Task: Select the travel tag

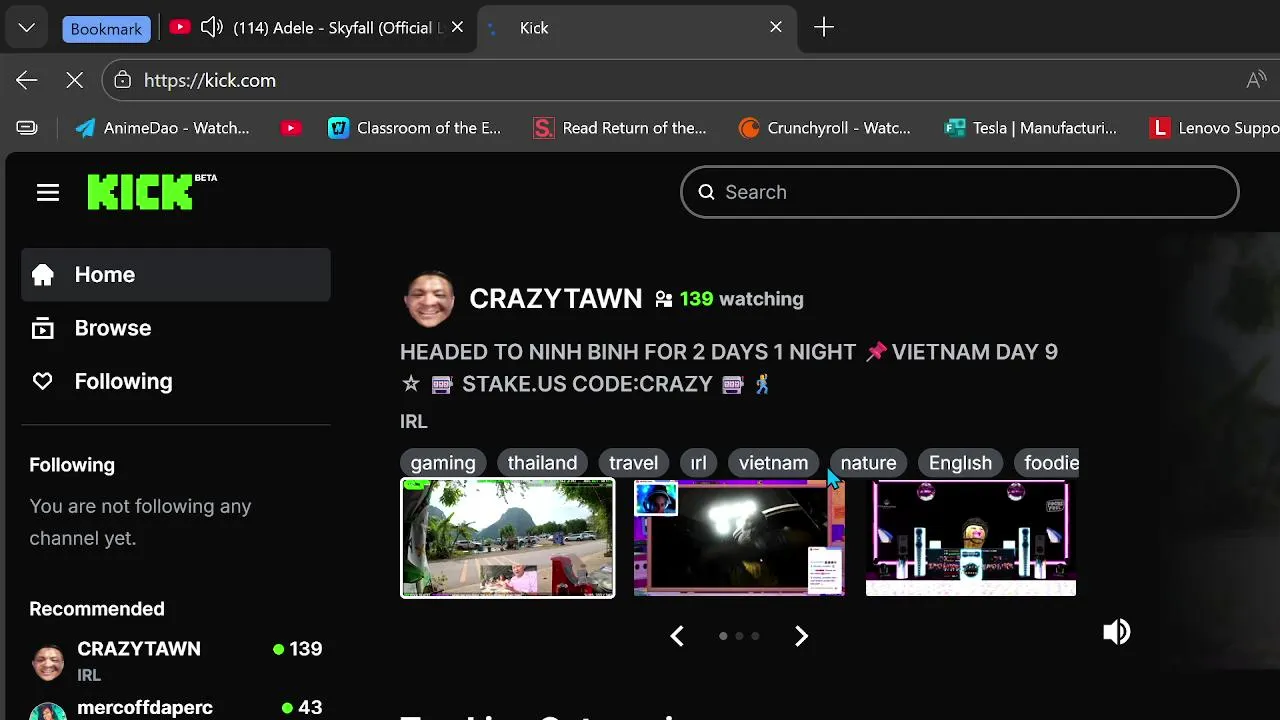Action: 634,462
